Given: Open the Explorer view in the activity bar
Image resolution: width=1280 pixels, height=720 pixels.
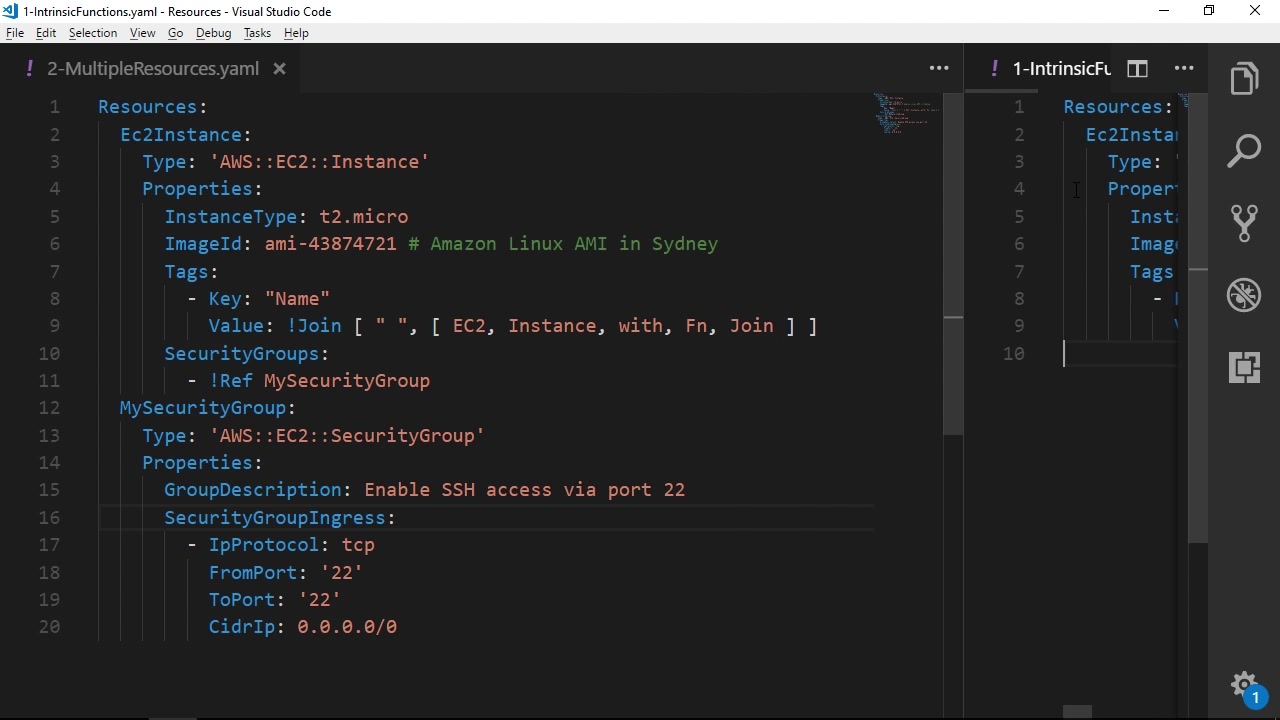Looking at the screenshot, I should point(1244,79).
